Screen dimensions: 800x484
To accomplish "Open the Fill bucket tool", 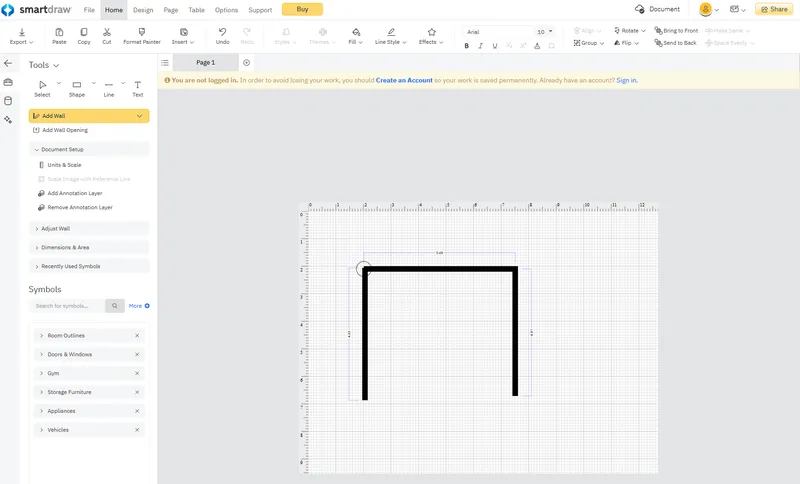I will (356, 36).
